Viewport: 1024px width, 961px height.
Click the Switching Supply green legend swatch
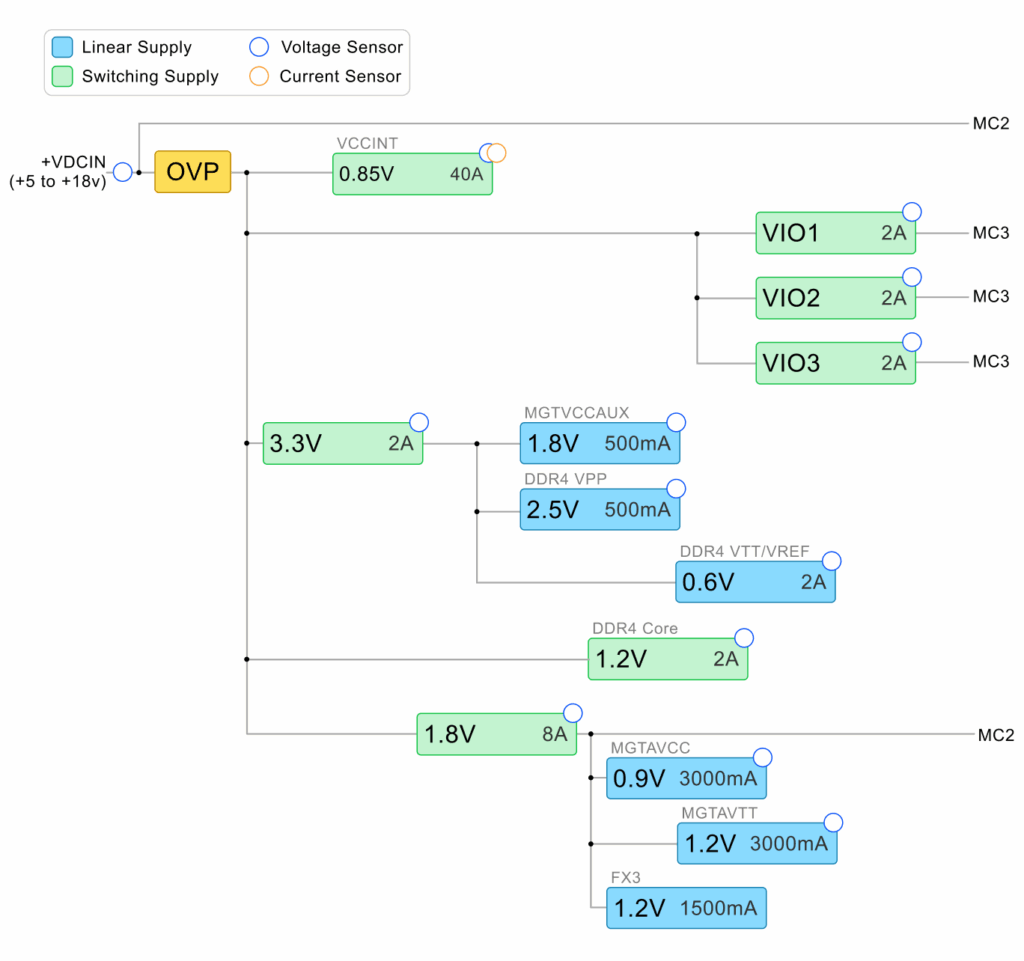point(62,76)
